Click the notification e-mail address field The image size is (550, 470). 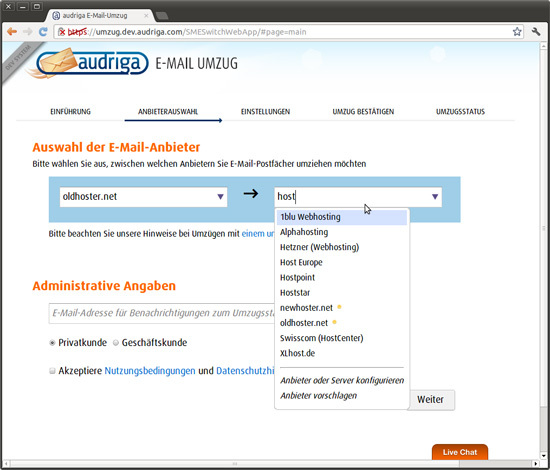tap(162, 313)
